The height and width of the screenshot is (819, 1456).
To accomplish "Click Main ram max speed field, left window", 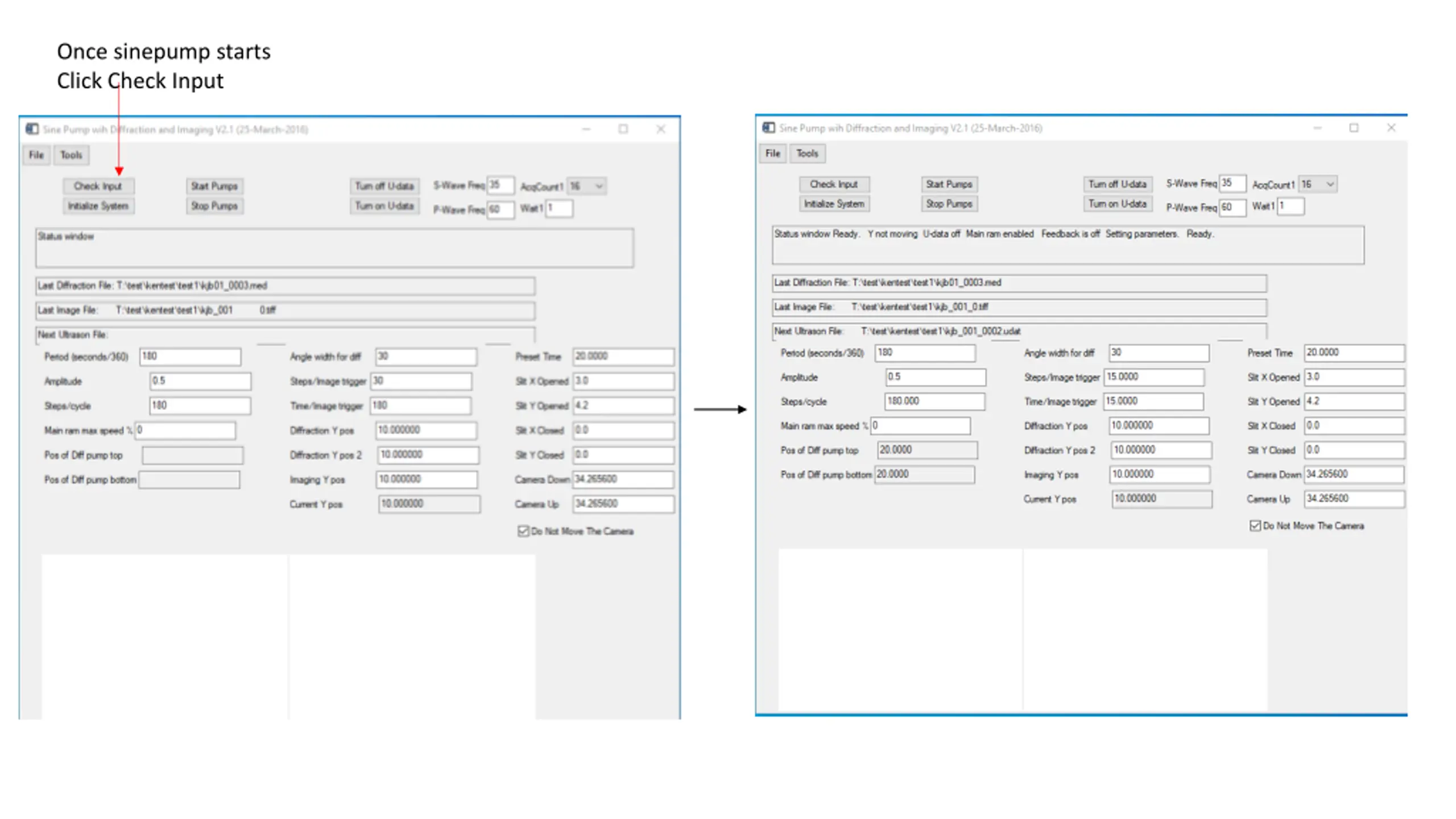I will pos(185,431).
